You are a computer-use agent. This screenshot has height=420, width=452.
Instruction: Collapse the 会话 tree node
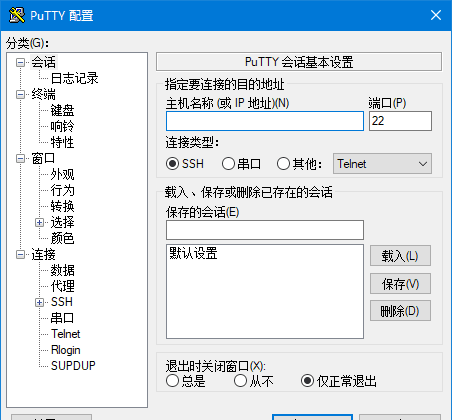pos(21,62)
